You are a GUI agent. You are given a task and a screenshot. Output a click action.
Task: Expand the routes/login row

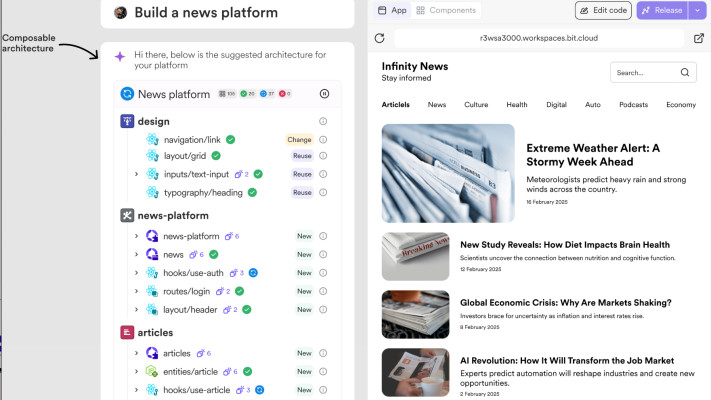pyautogui.click(x=136, y=291)
